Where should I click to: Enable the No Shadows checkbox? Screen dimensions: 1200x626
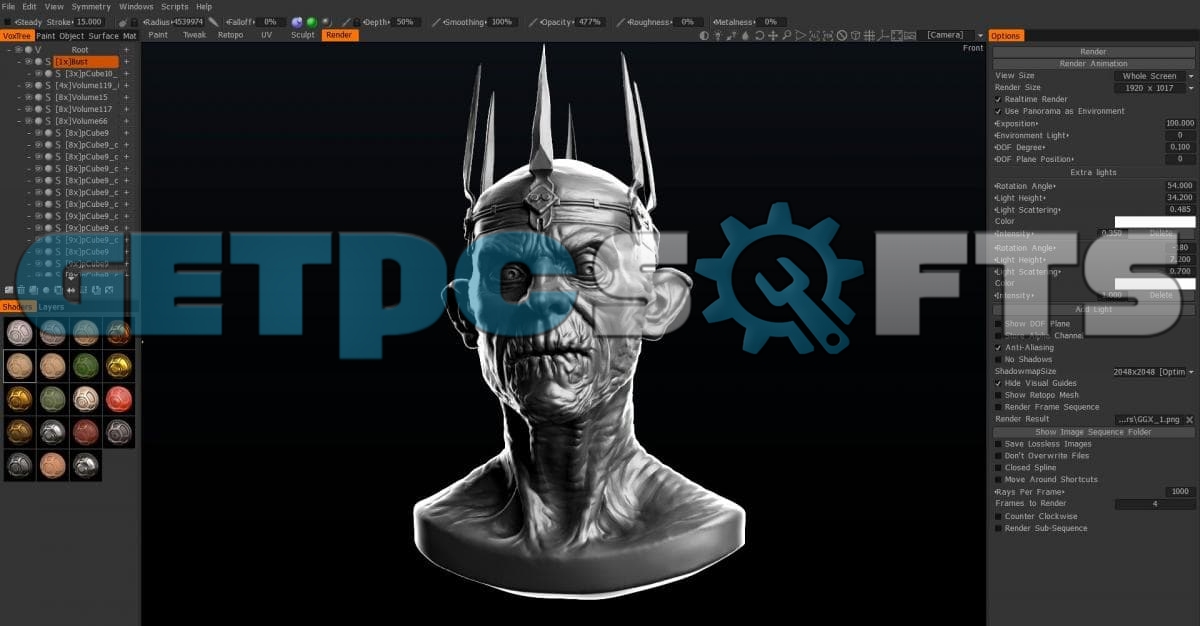click(x=998, y=359)
